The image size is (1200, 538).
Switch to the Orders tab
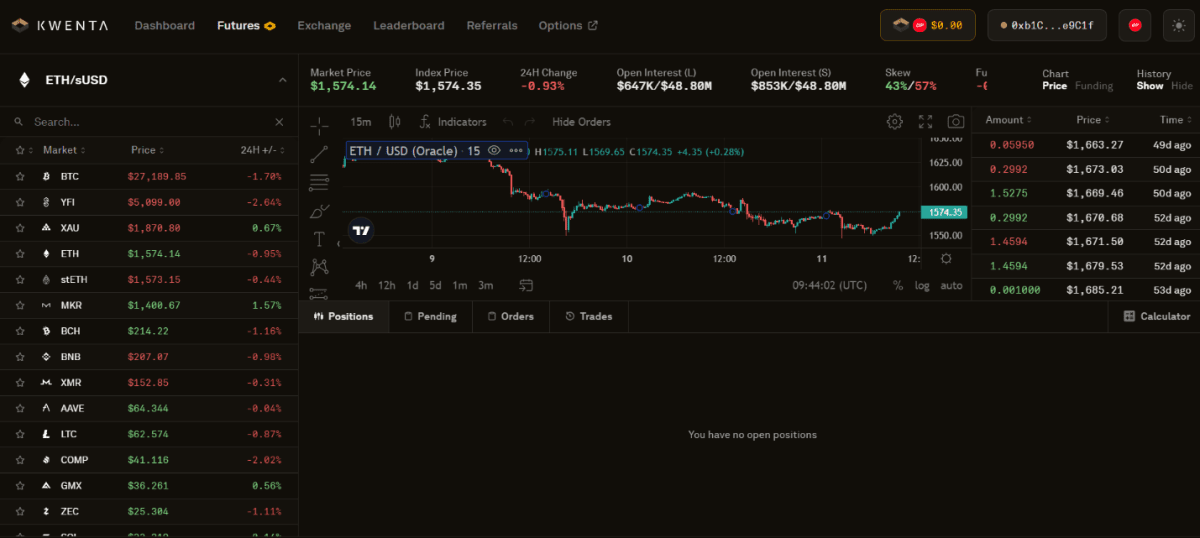pos(510,316)
